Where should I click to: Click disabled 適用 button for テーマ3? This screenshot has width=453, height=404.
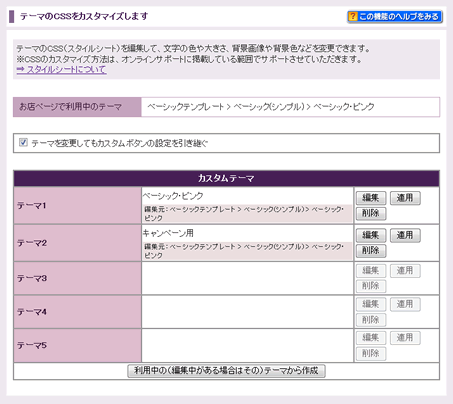click(x=405, y=271)
